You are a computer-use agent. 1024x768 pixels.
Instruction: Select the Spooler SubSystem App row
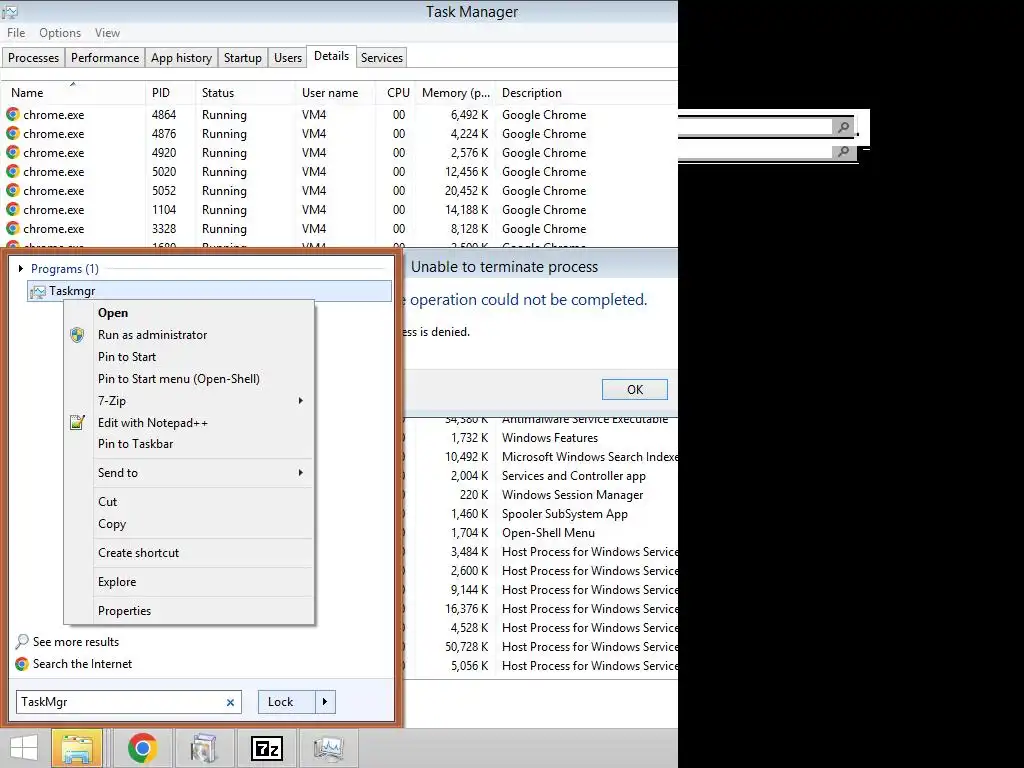click(541, 514)
